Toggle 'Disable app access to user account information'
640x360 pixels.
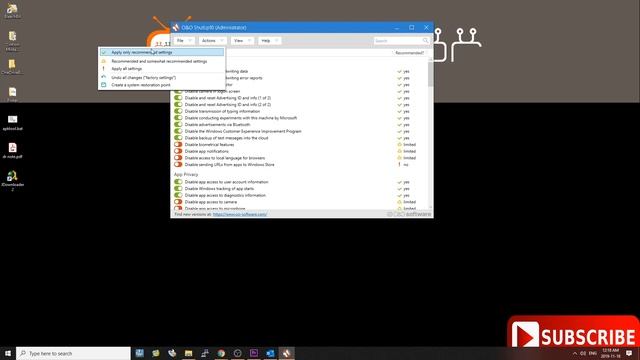tap(178, 182)
